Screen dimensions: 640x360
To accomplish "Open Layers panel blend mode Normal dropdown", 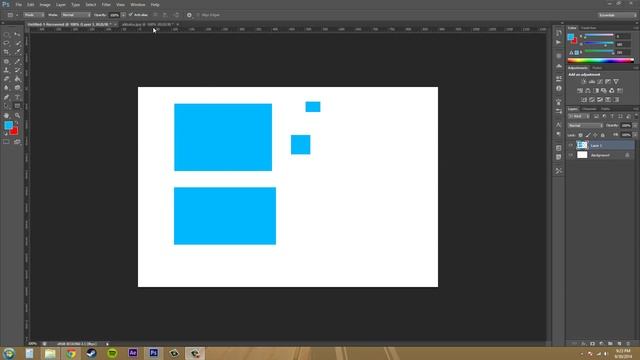I will 585,126.
